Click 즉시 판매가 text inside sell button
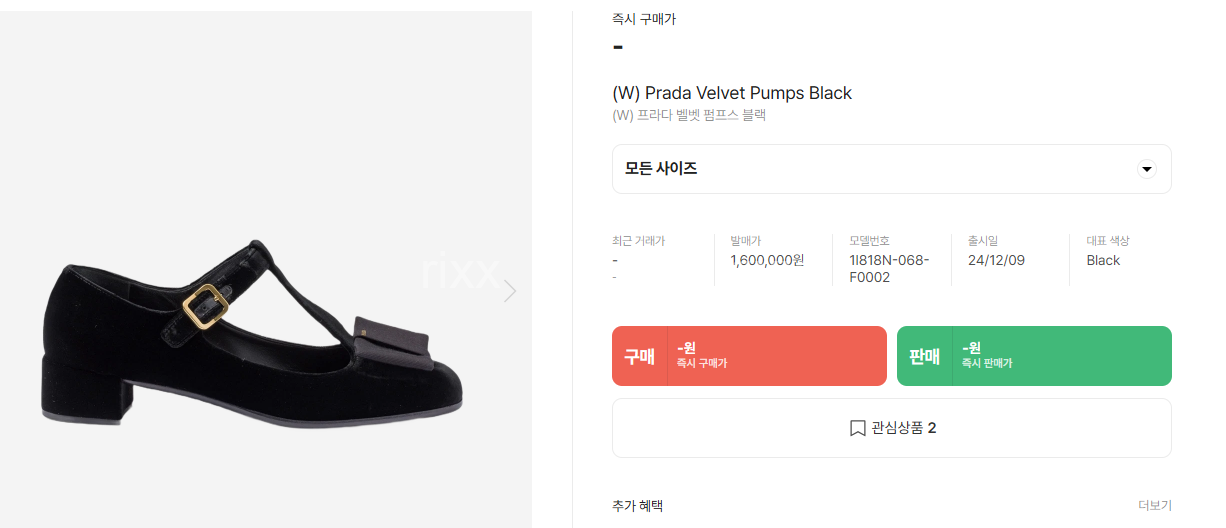This screenshot has width=1226, height=528. (987, 363)
